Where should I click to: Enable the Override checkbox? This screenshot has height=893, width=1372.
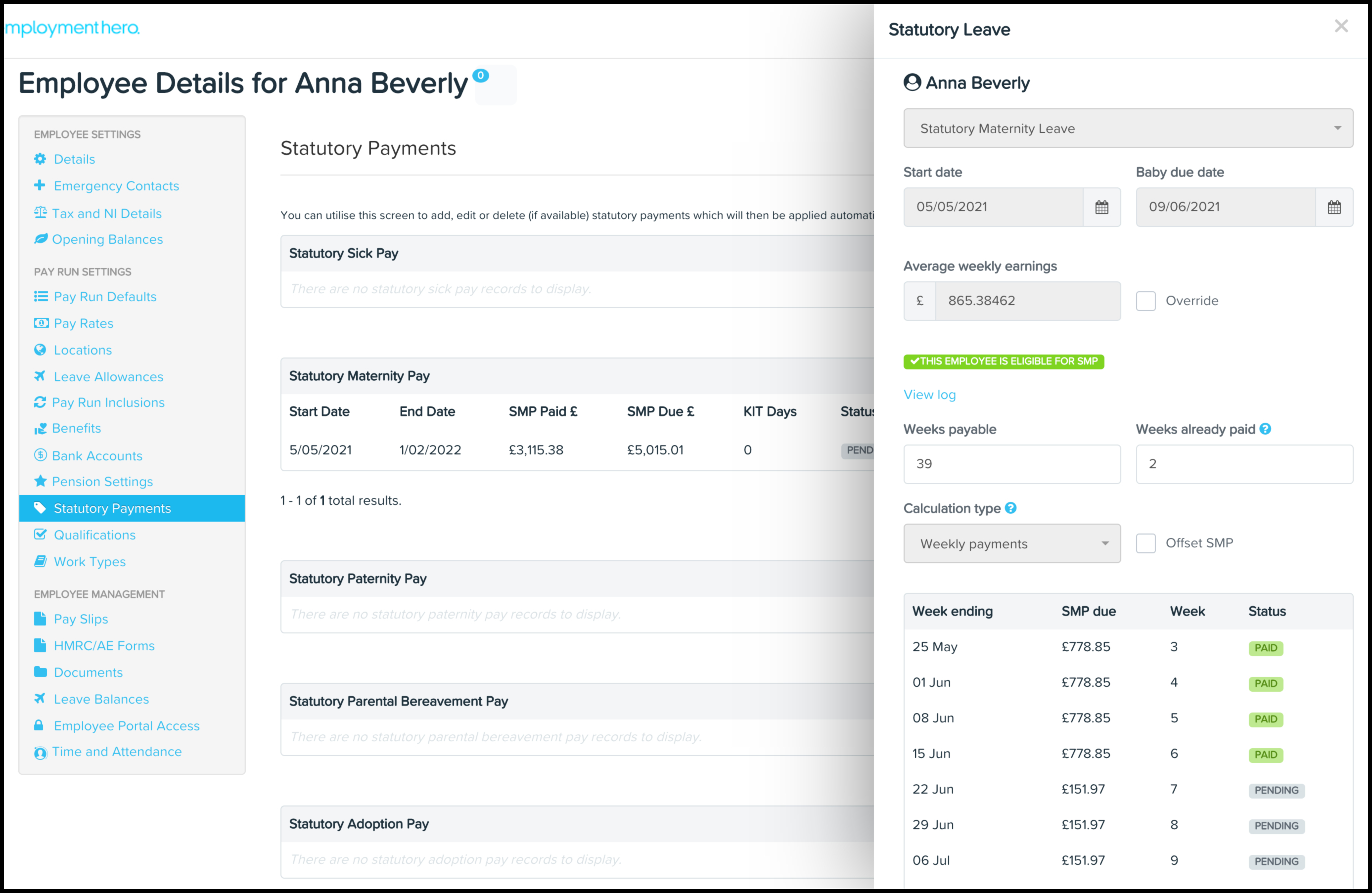[x=1145, y=301]
